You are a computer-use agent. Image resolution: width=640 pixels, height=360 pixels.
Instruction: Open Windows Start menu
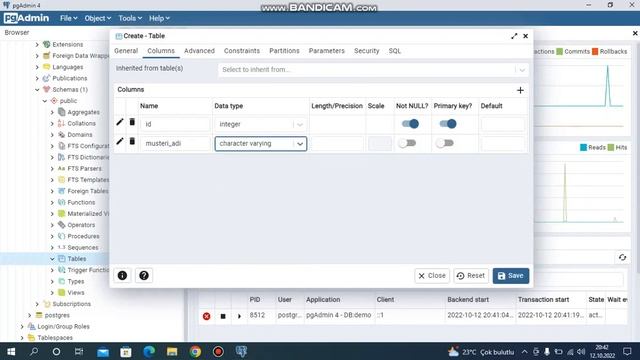[x=11, y=351]
